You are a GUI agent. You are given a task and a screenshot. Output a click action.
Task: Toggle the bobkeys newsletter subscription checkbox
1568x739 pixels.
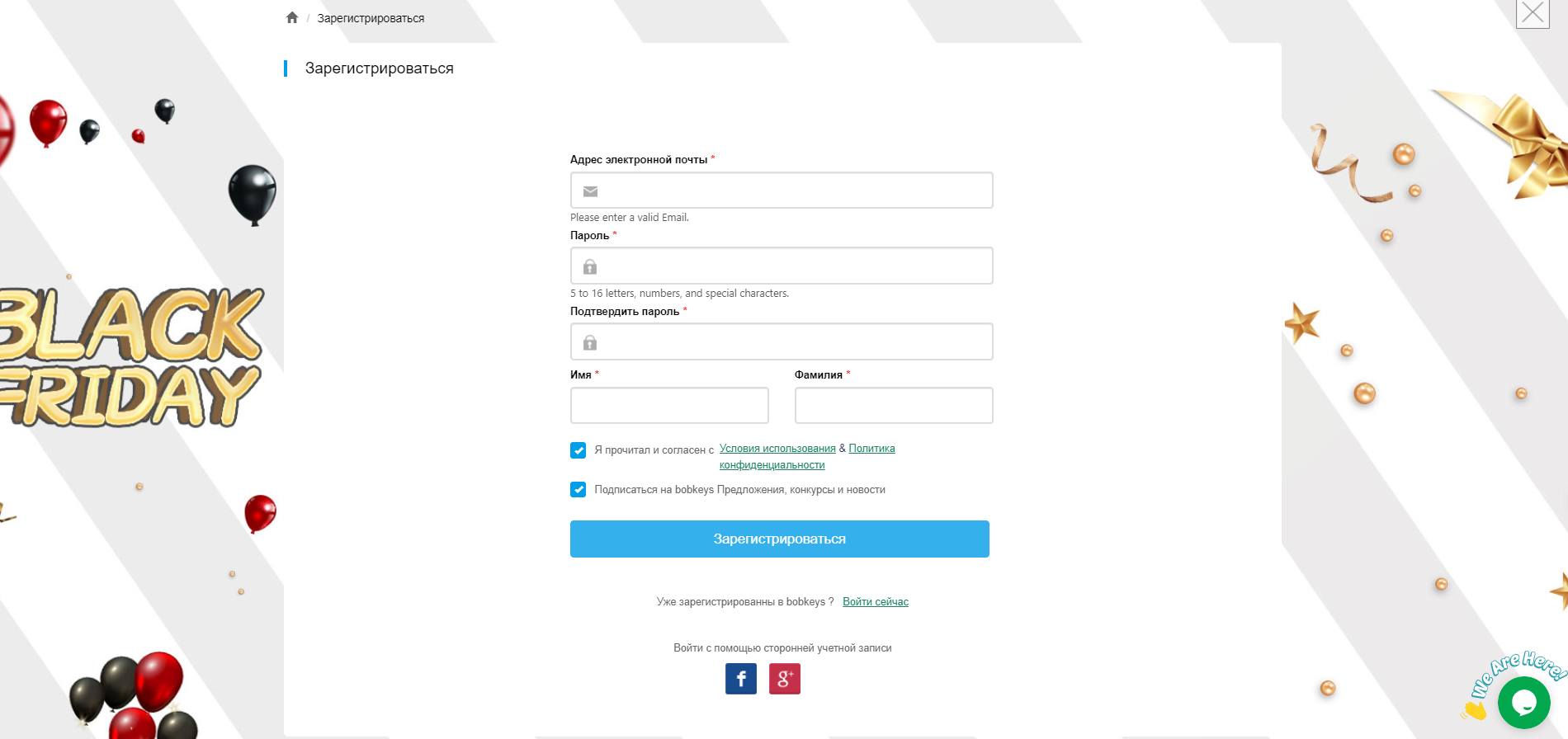(x=579, y=490)
